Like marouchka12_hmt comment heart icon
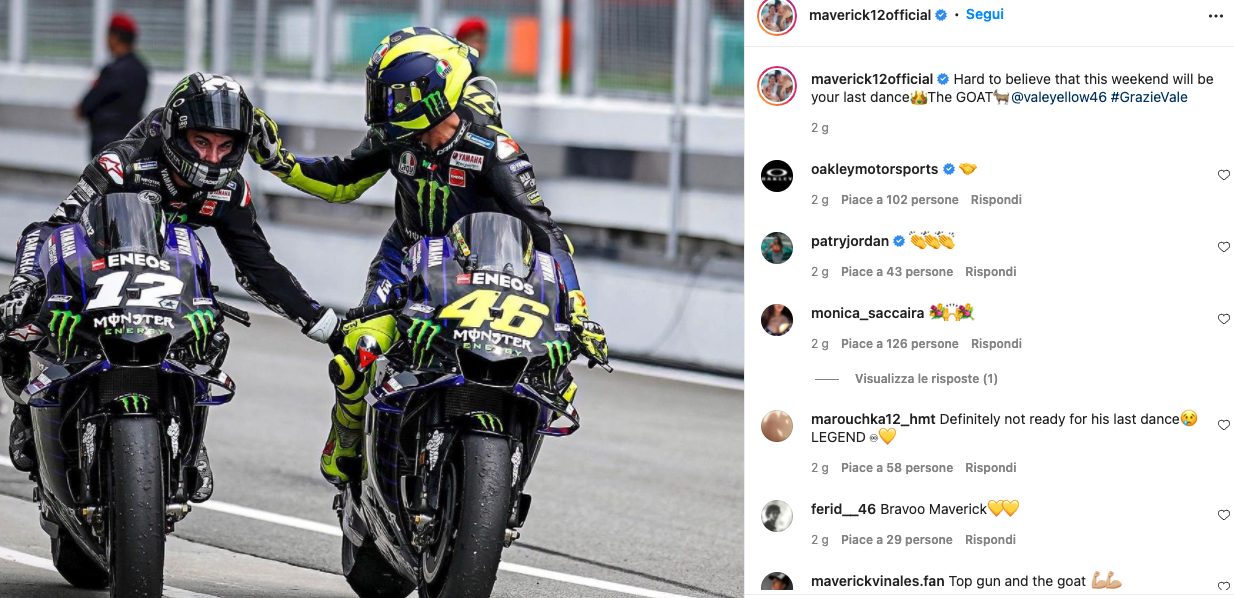This screenshot has height=598, width=1234. point(1223,425)
